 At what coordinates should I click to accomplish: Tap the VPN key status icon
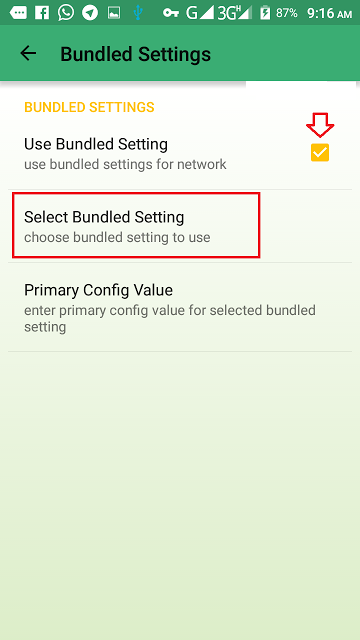171,13
